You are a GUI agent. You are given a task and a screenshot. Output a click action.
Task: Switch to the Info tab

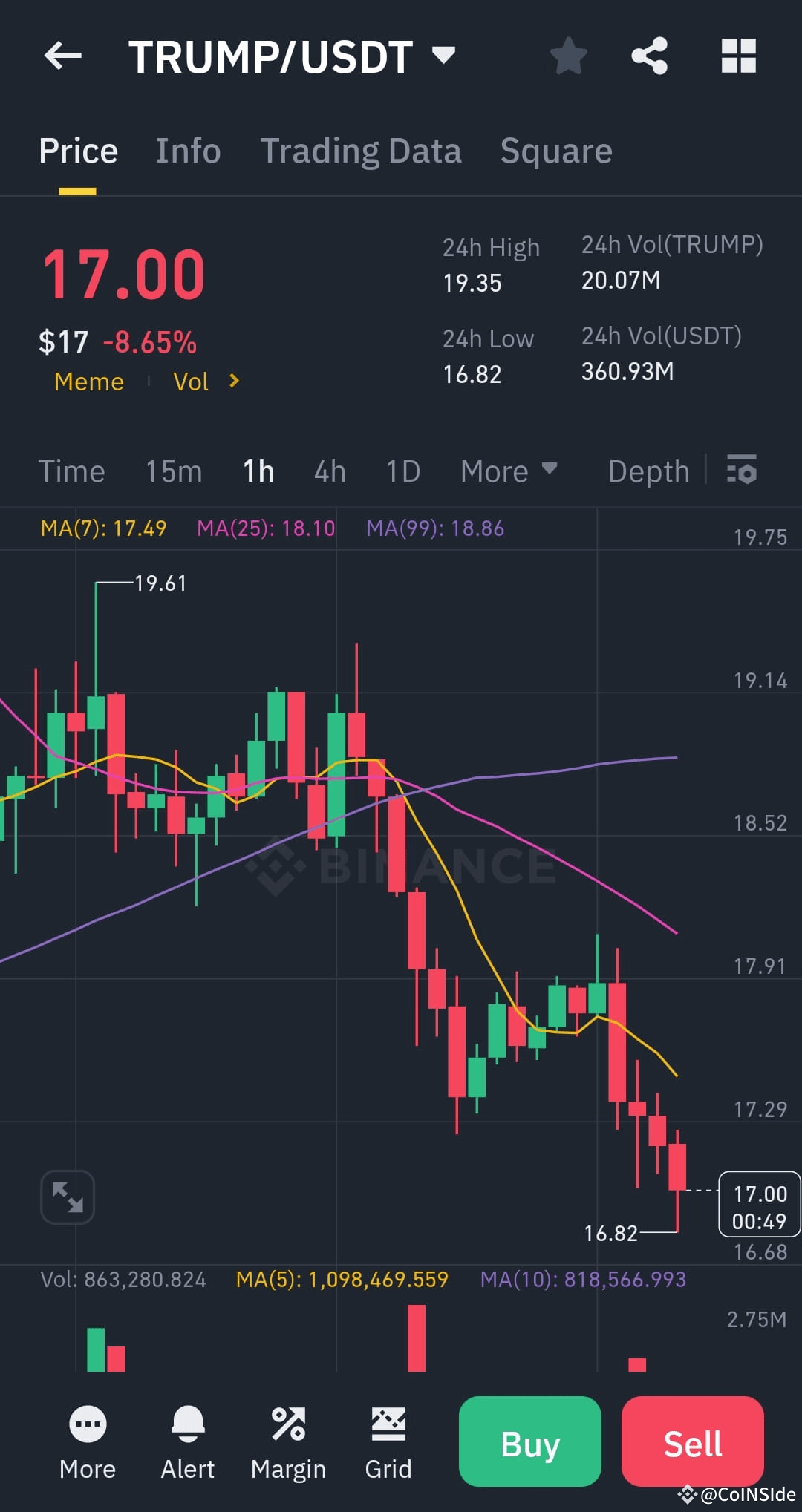click(188, 151)
